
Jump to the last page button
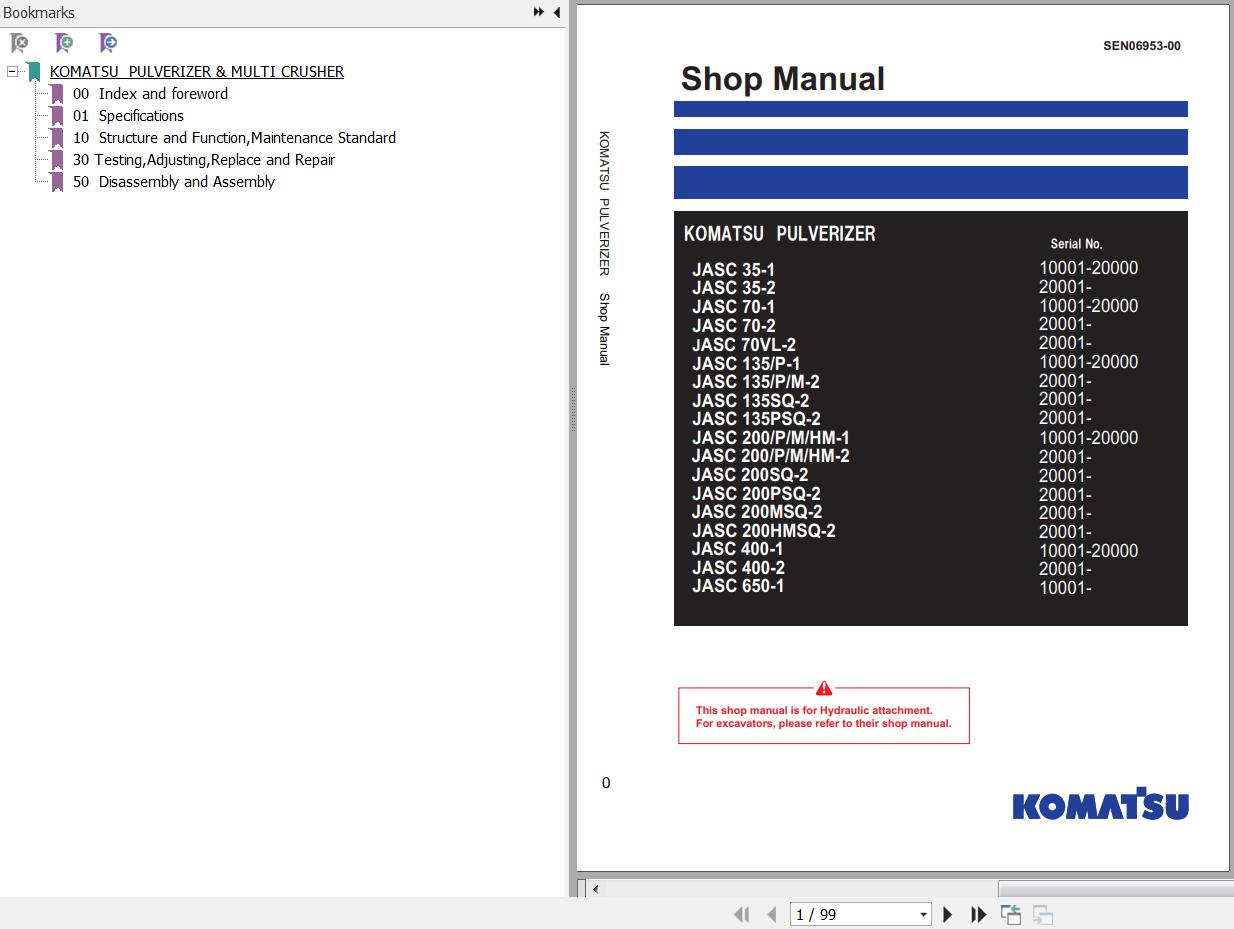pos(978,914)
